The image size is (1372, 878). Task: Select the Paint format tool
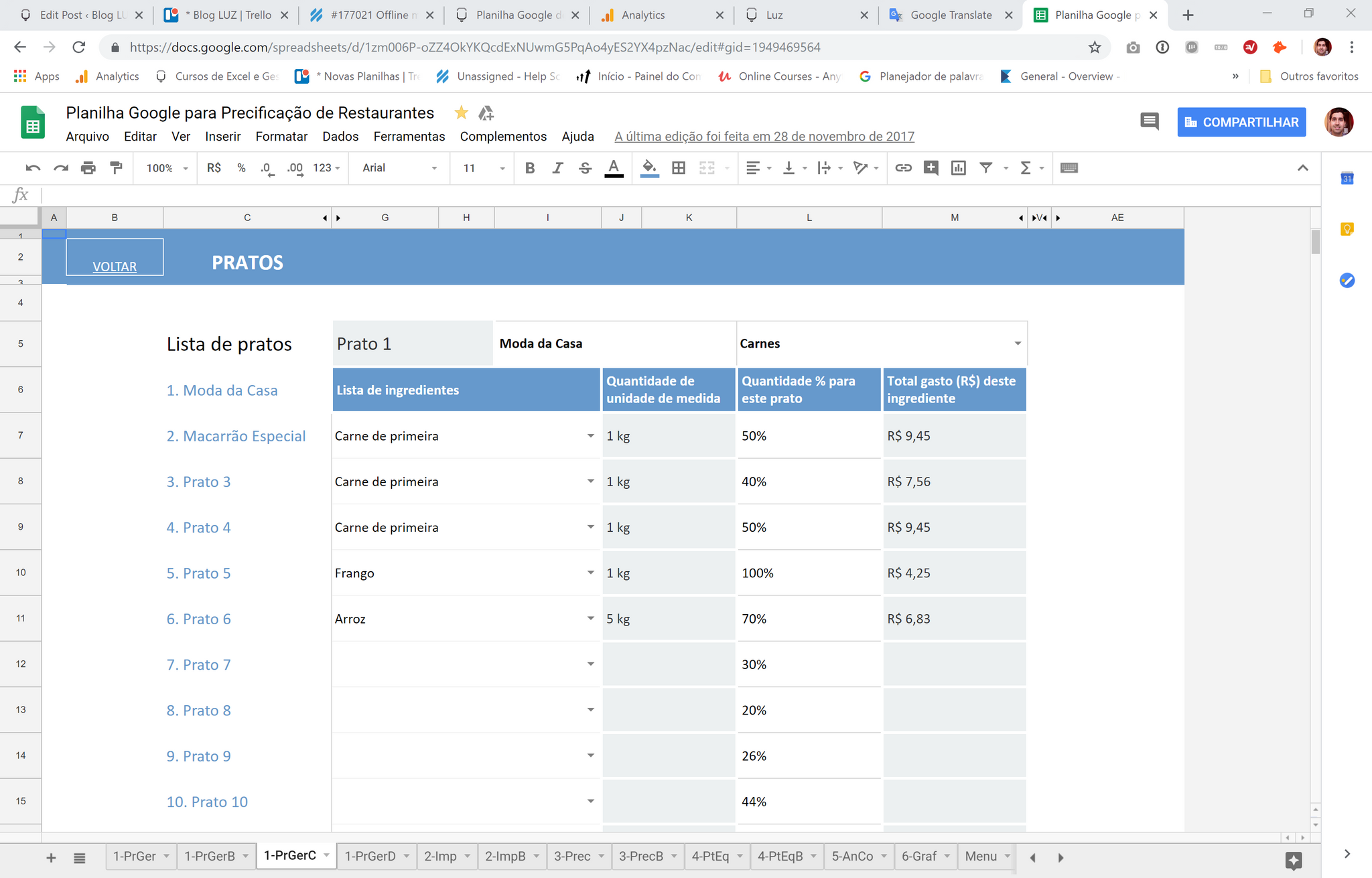click(x=117, y=168)
